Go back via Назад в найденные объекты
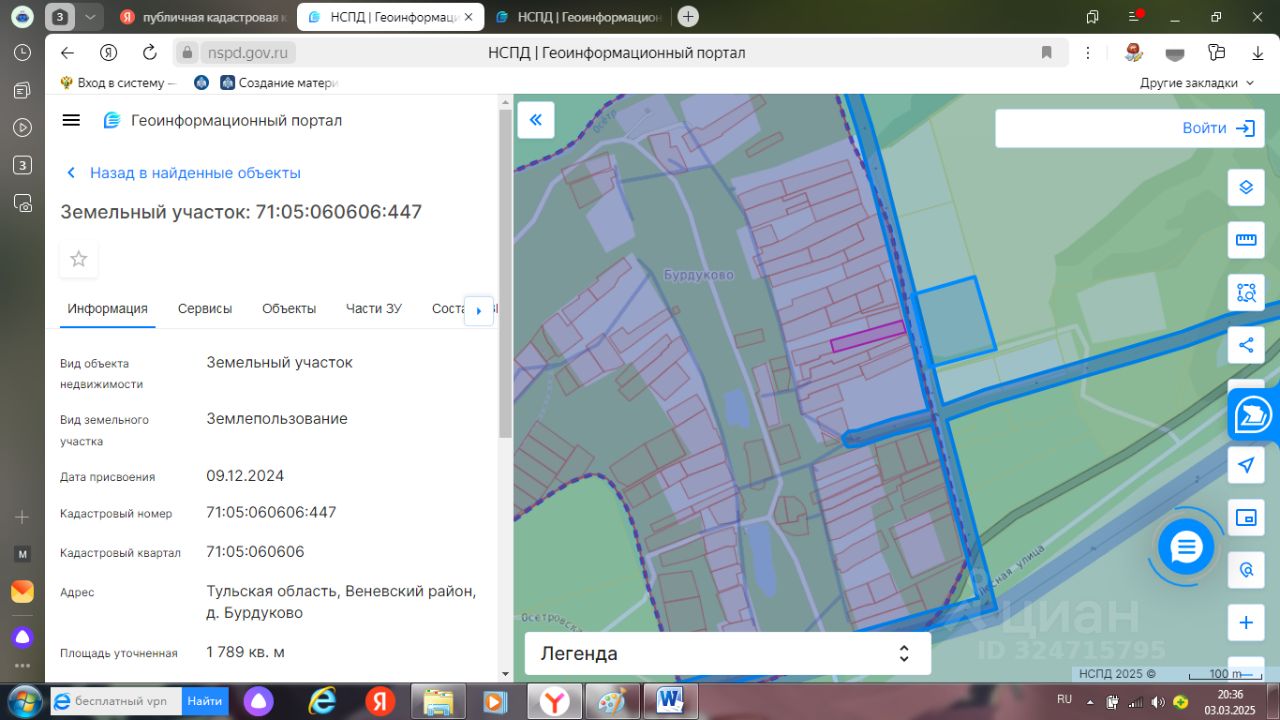This screenshot has width=1280, height=720. coord(183,173)
